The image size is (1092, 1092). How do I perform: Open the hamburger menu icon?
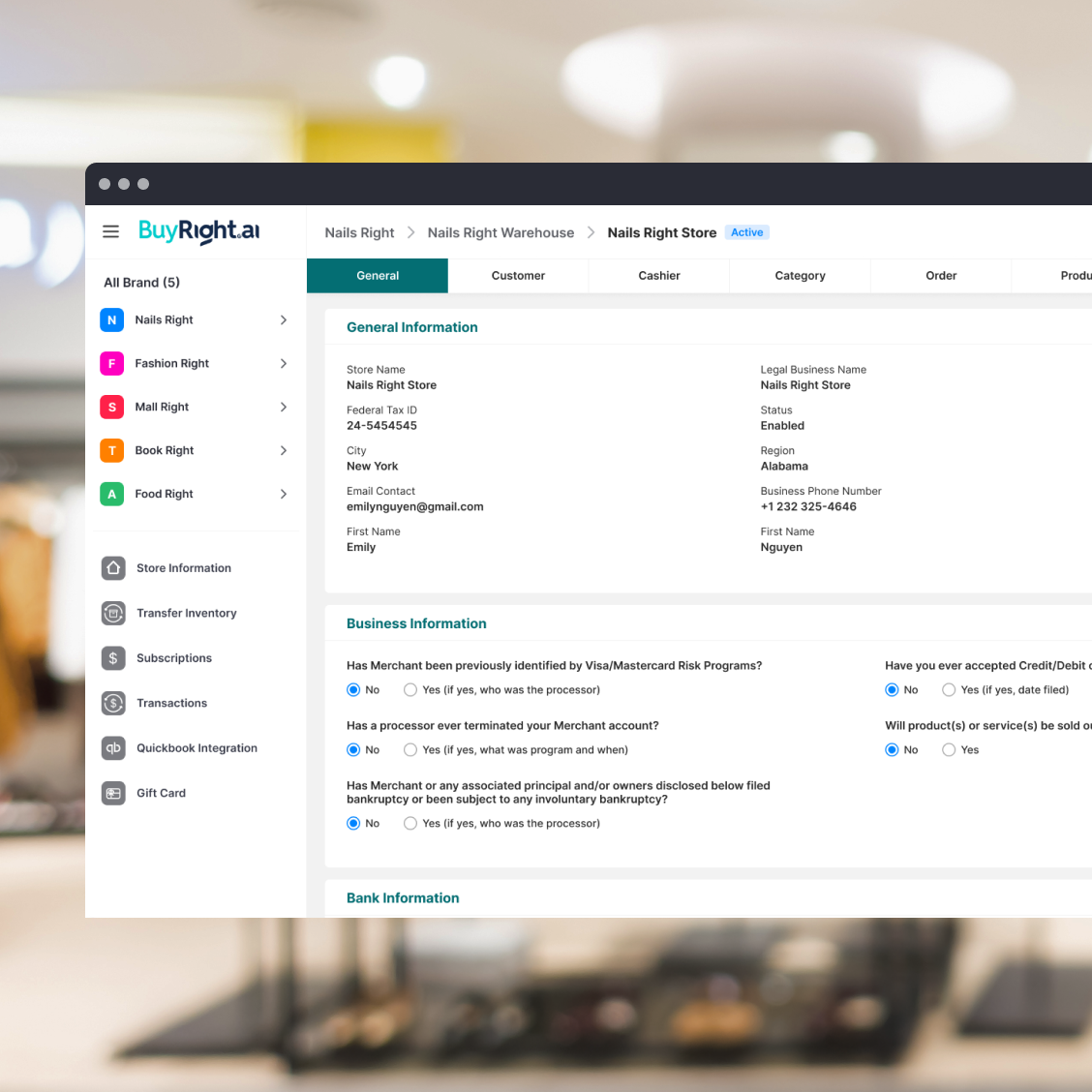[111, 231]
